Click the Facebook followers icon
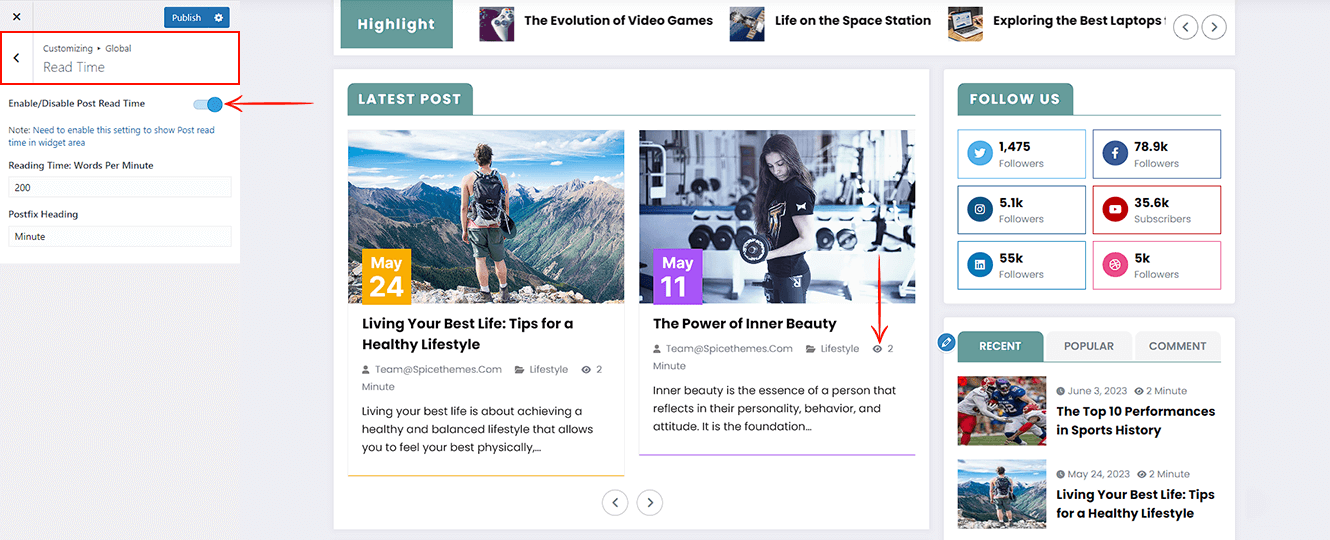Screen dimensions: 1330x540 tap(1115, 154)
